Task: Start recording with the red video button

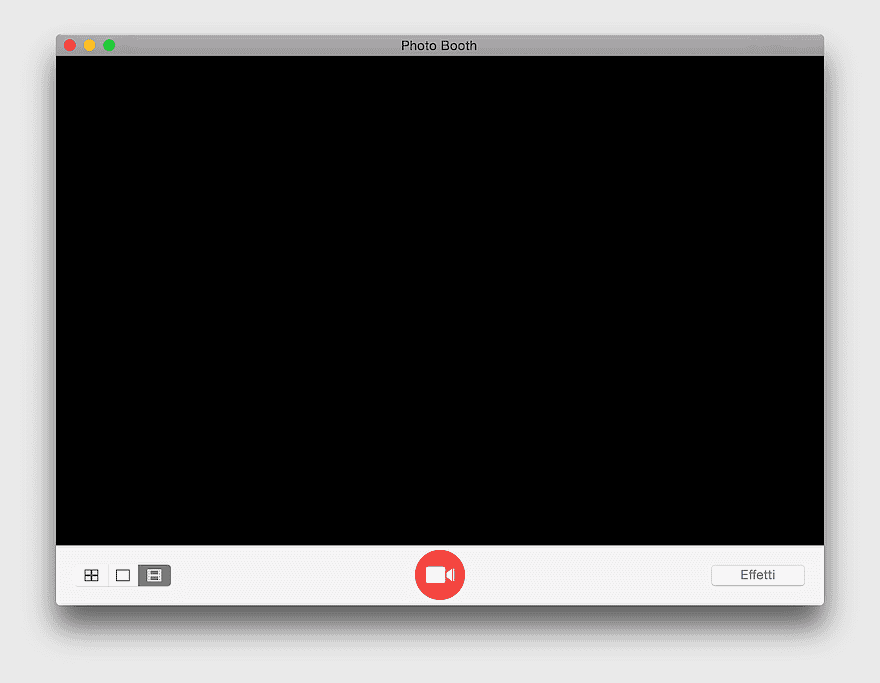Action: pos(439,575)
